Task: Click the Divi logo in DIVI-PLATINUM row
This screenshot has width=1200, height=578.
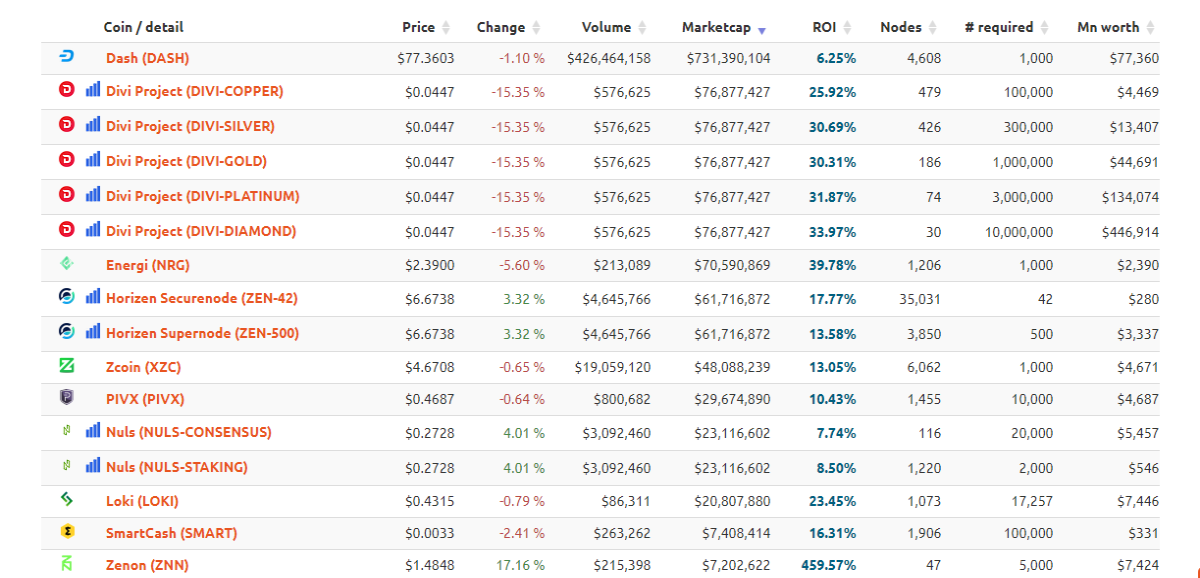Action: pyautogui.click(x=67, y=195)
